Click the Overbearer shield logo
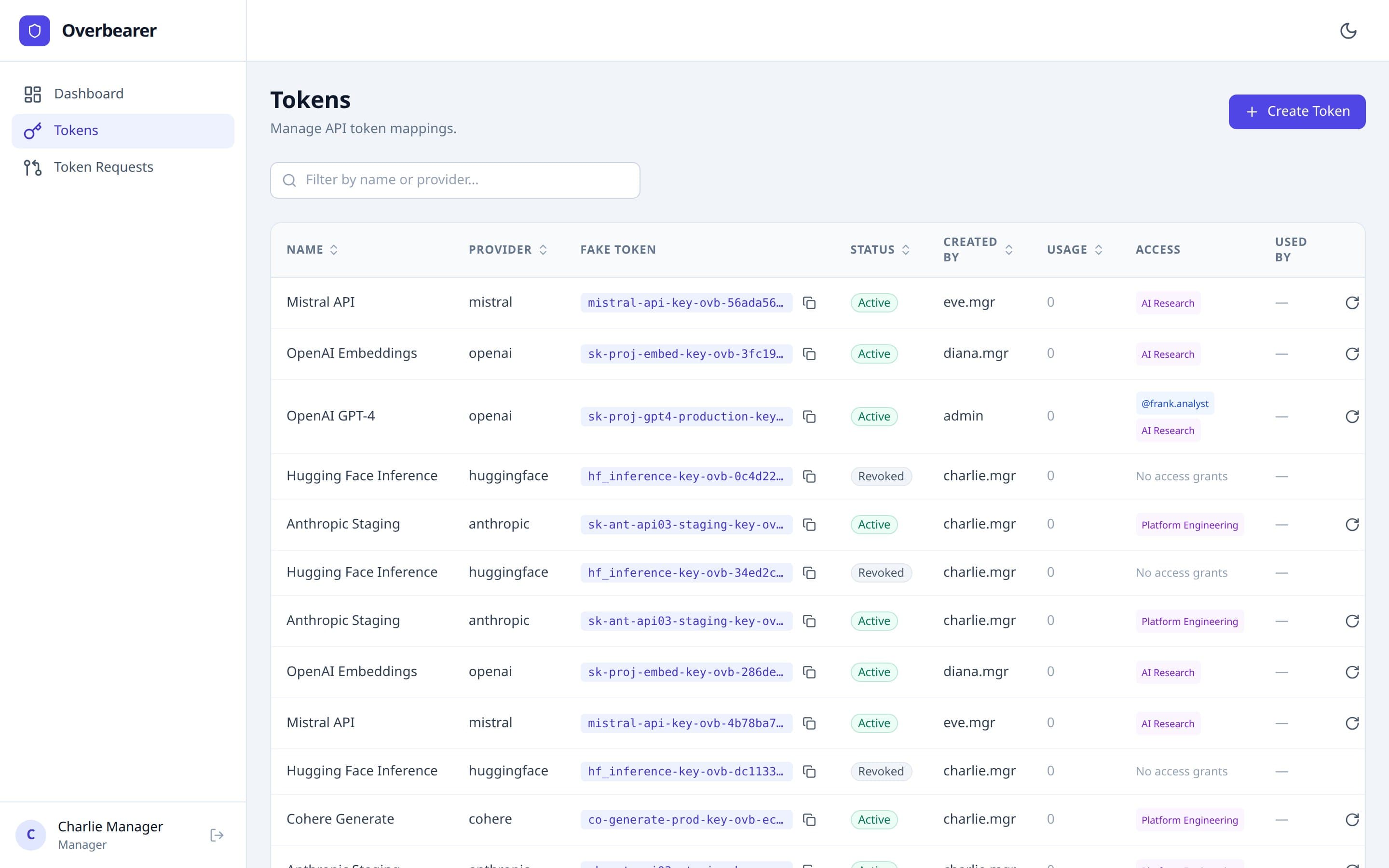 pyautogui.click(x=34, y=30)
